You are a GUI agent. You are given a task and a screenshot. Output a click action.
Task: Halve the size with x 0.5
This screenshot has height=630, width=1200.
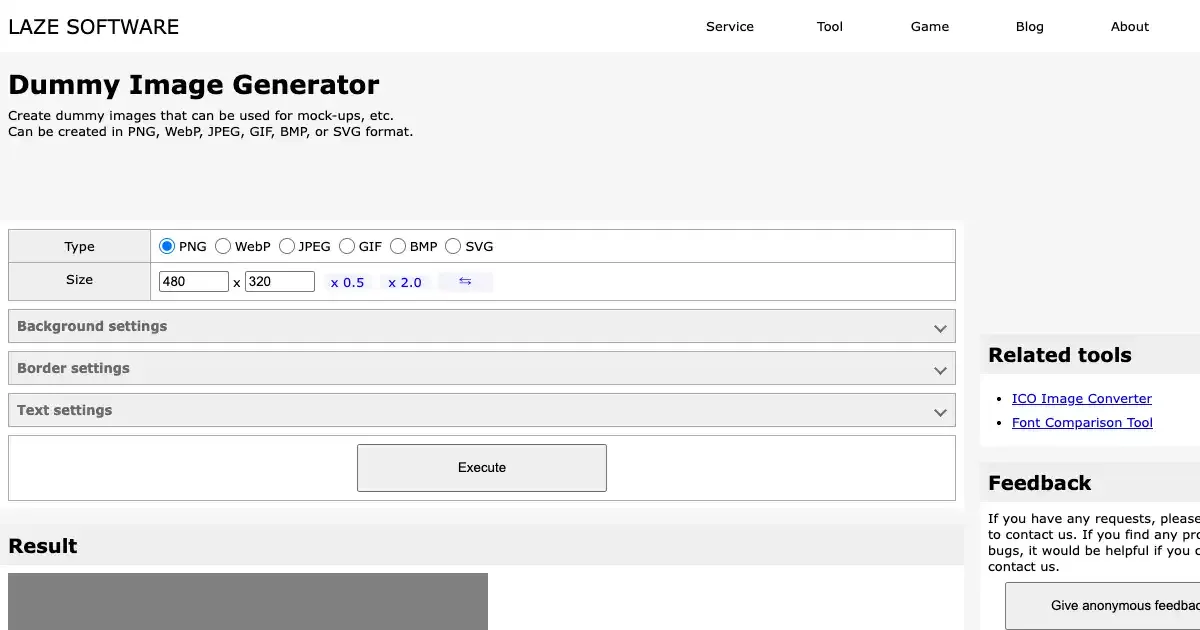point(347,283)
